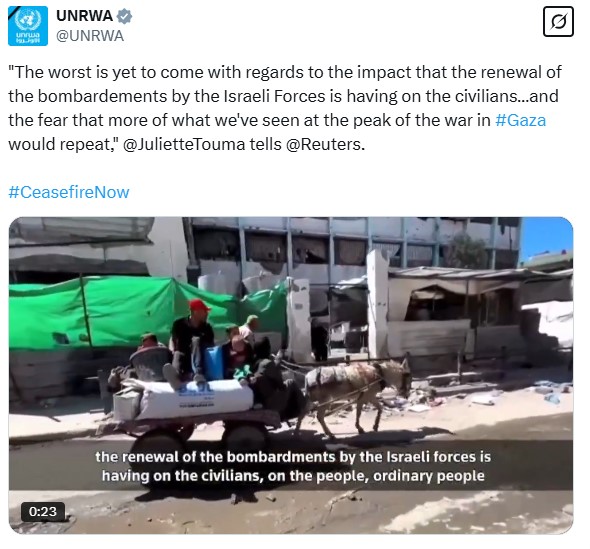
Task: Open the @Reuters mention
Action: pos(324,144)
